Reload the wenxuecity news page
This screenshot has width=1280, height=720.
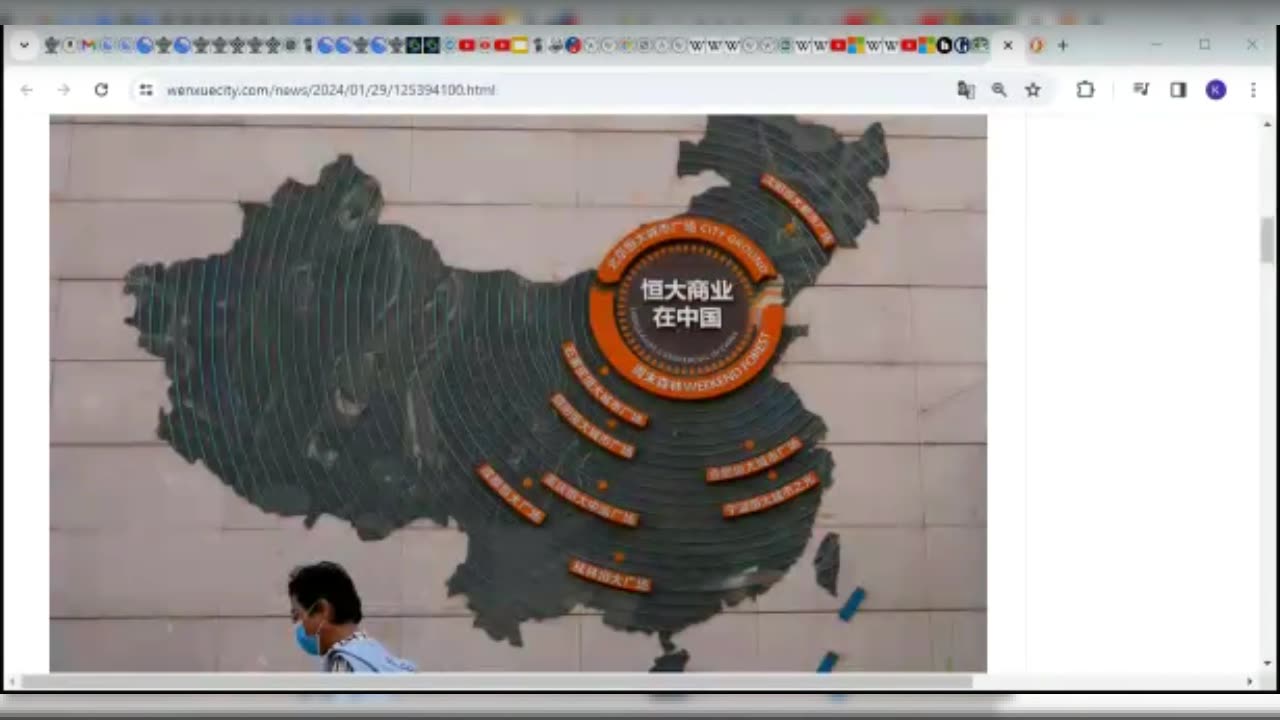point(101,90)
